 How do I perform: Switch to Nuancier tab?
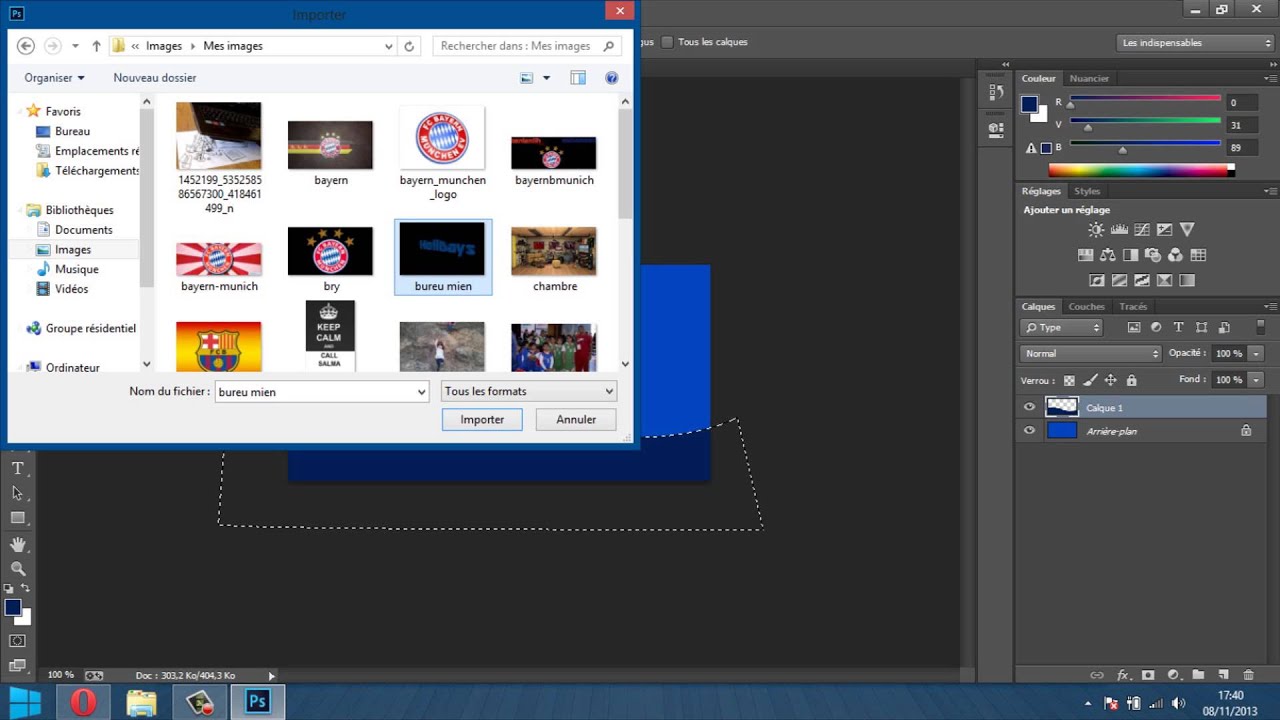(1089, 78)
